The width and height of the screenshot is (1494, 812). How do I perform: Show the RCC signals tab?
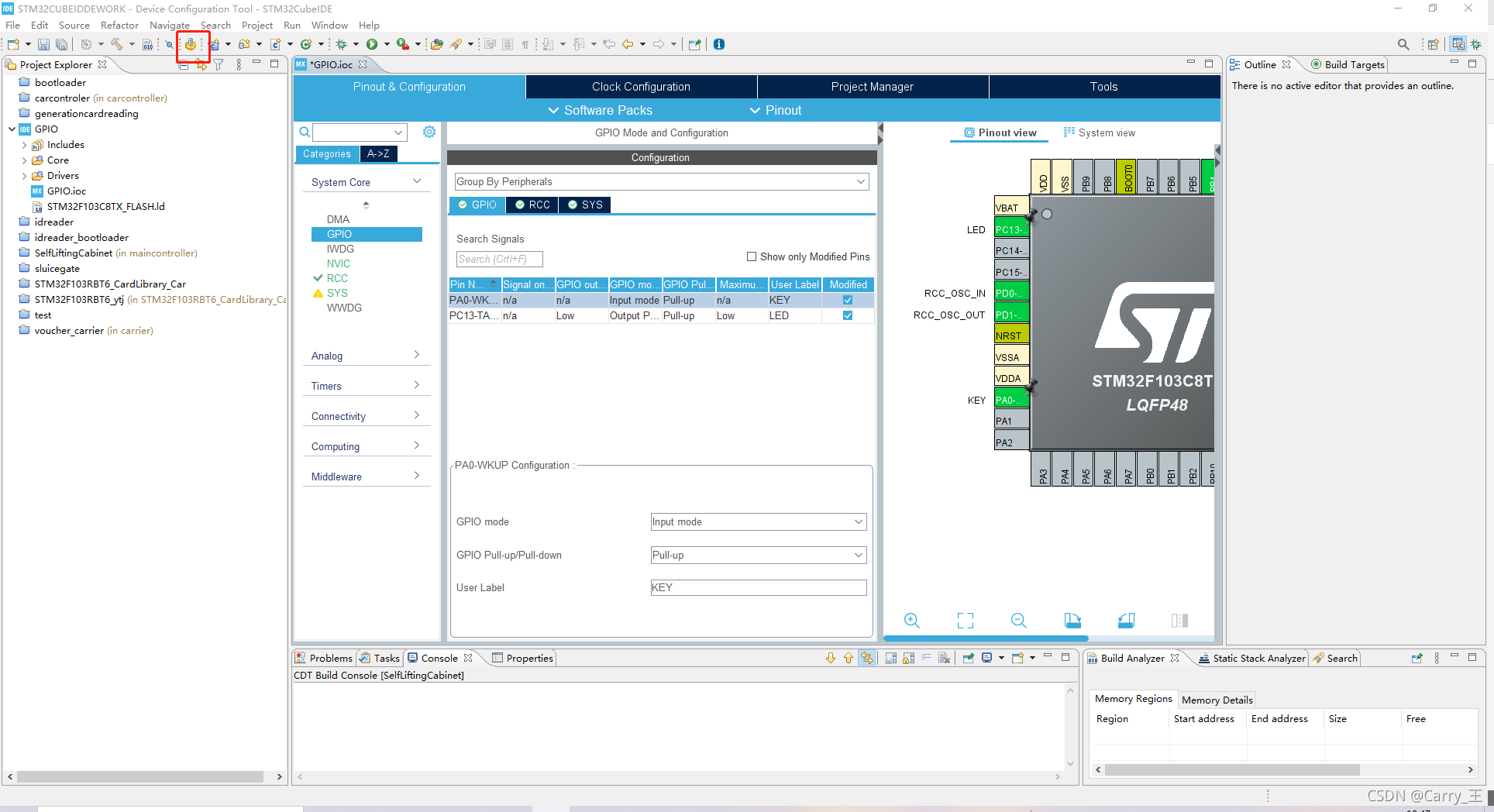click(x=532, y=205)
